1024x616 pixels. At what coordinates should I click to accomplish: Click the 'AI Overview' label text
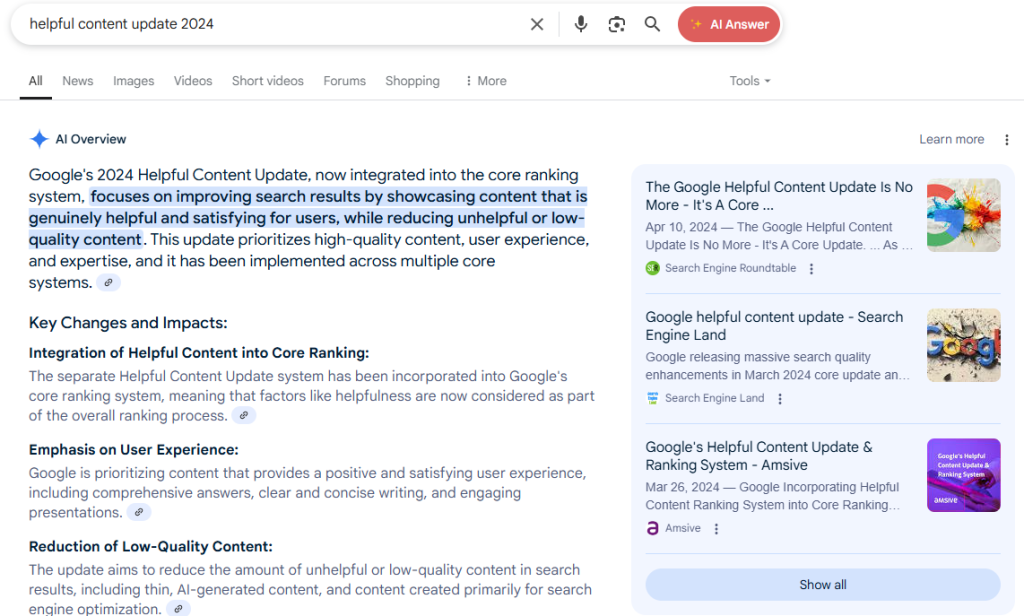click(91, 139)
